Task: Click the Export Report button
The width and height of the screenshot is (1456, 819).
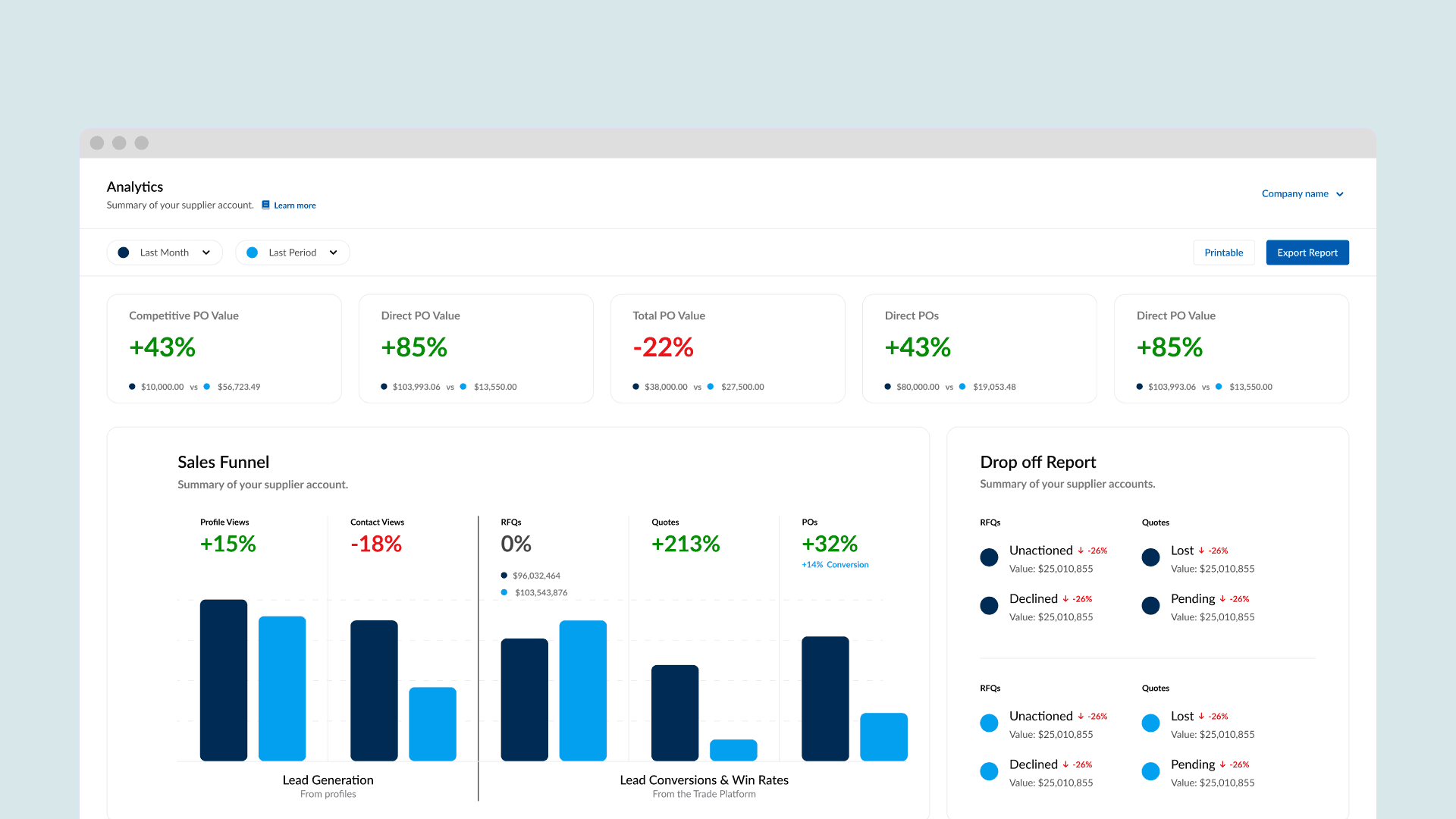Action: click(1307, 253)
